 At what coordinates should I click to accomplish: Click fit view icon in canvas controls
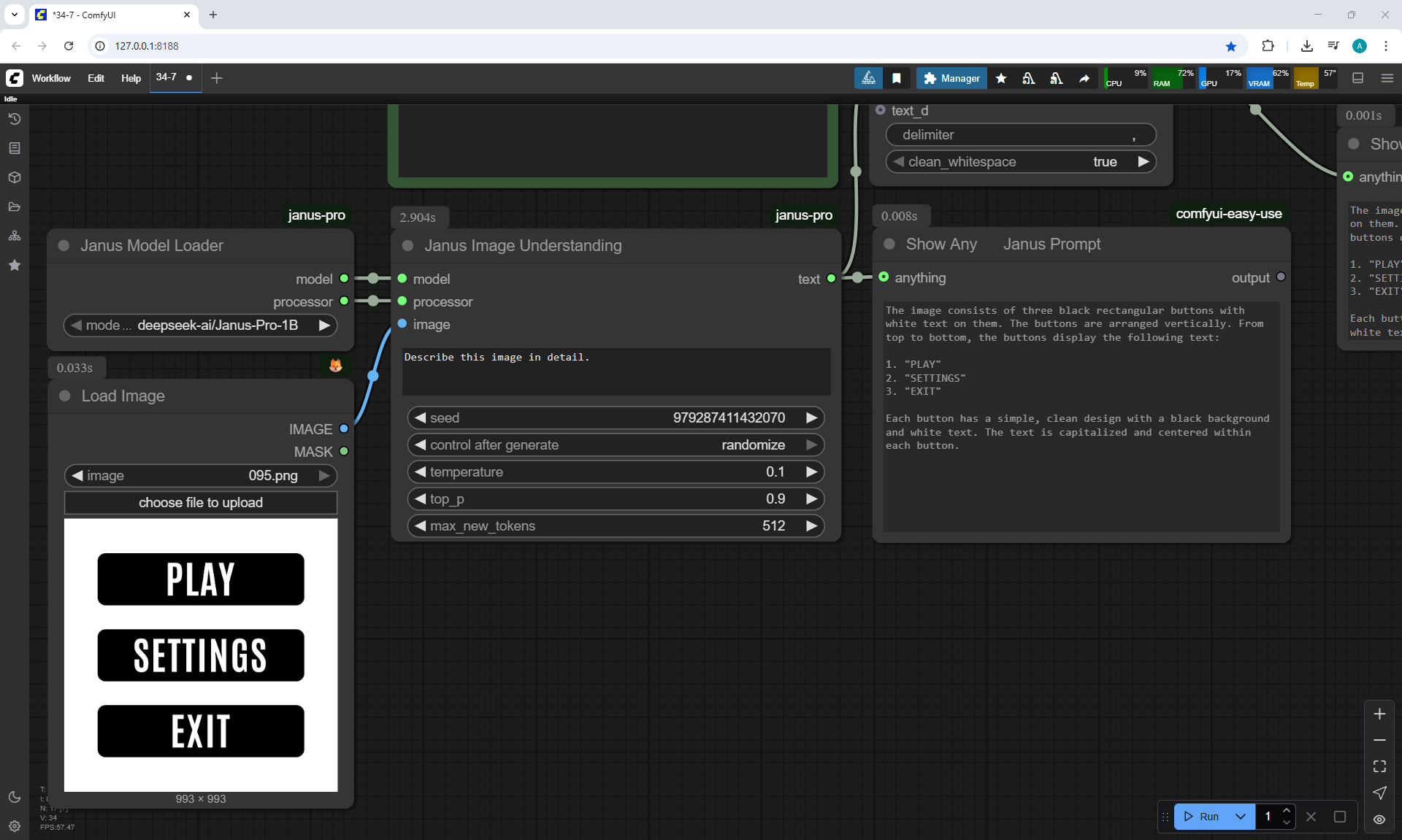(1379, 766)
